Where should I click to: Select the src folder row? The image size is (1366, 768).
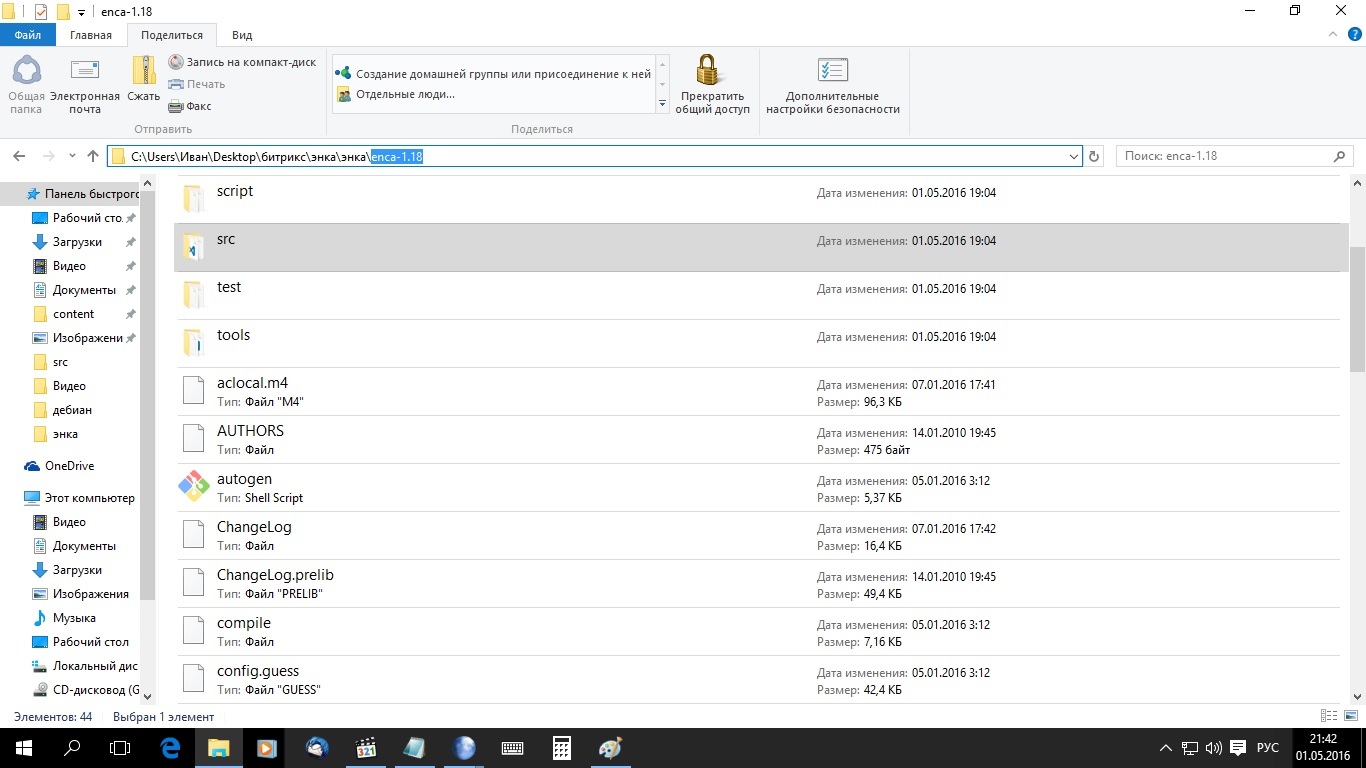761,247
